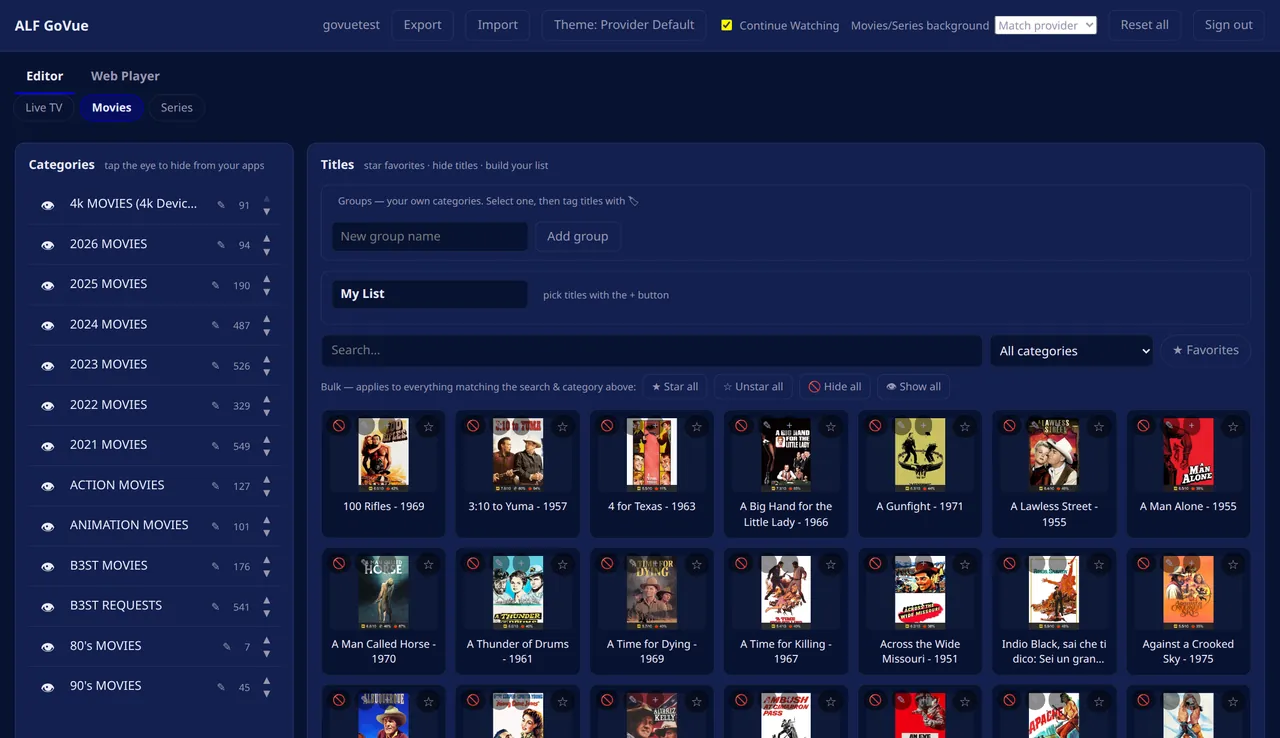This screenshot has height=738, width=1280.
Task: Click the Search titles field
Action: pyautogui.click(x=652, y=351)
